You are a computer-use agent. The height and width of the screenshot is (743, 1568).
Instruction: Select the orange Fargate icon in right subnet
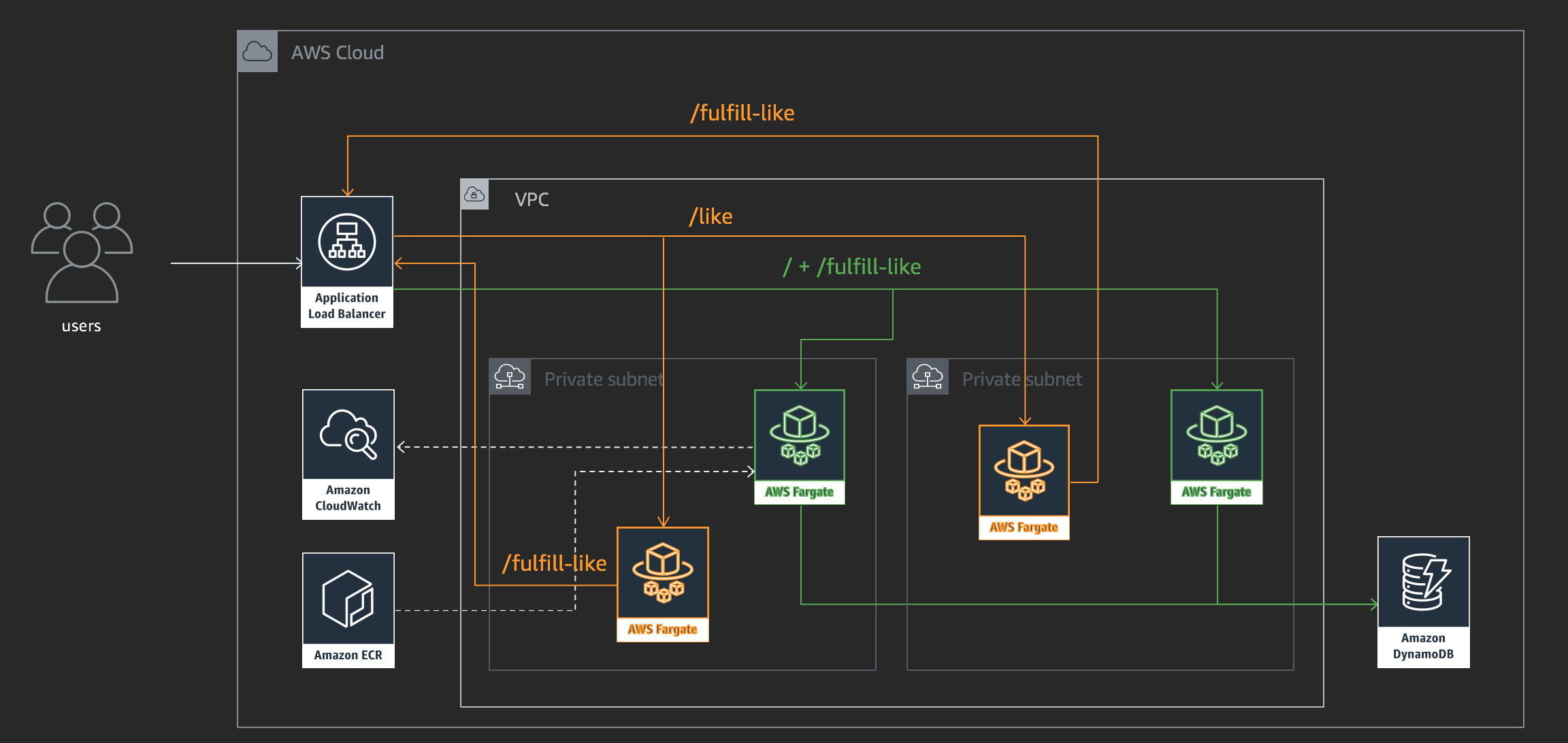pyautogui.click(x=1024, y=471)
